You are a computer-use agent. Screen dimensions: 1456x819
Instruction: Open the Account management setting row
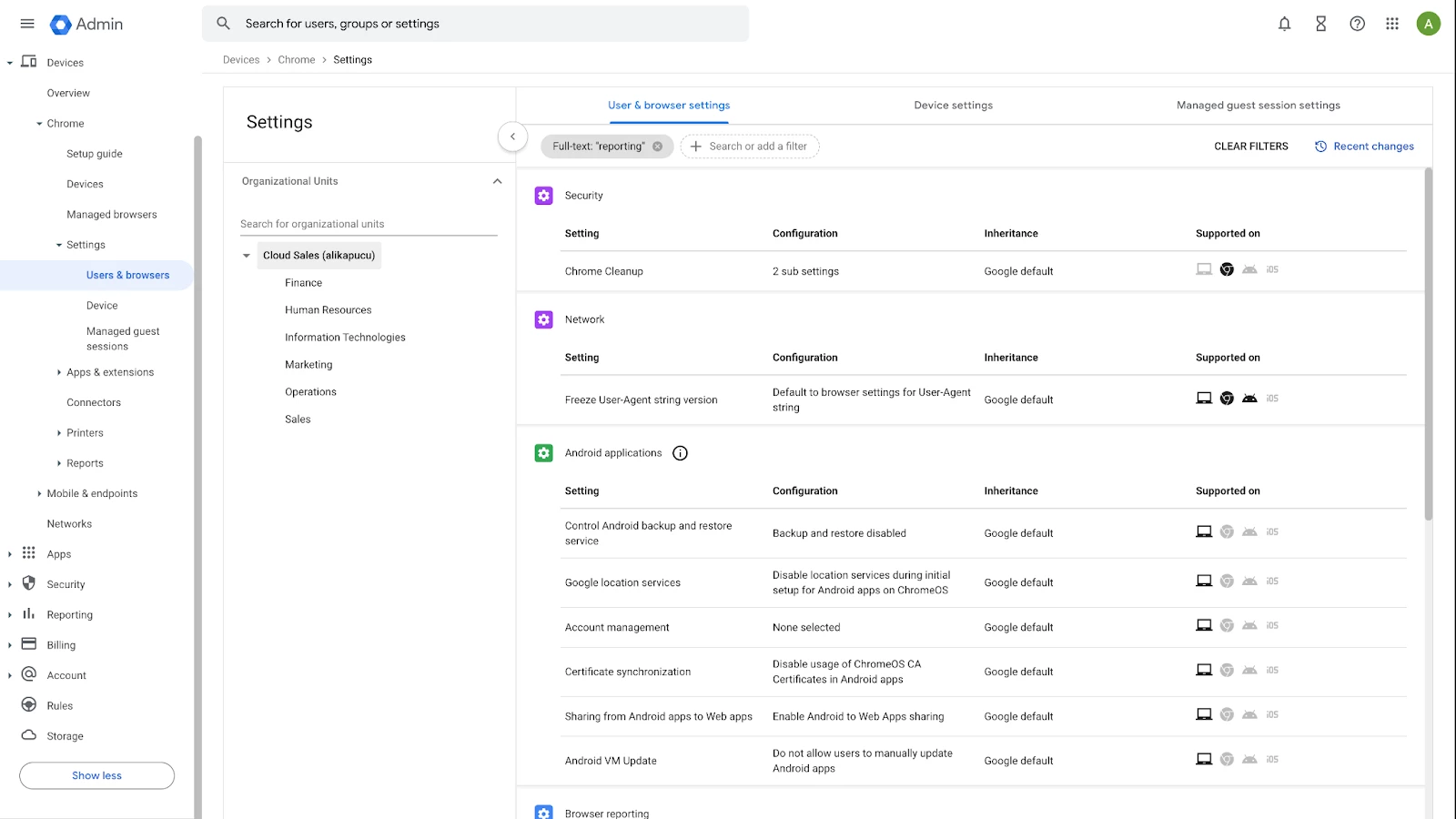pyautogui.click(x=985, y=627)
